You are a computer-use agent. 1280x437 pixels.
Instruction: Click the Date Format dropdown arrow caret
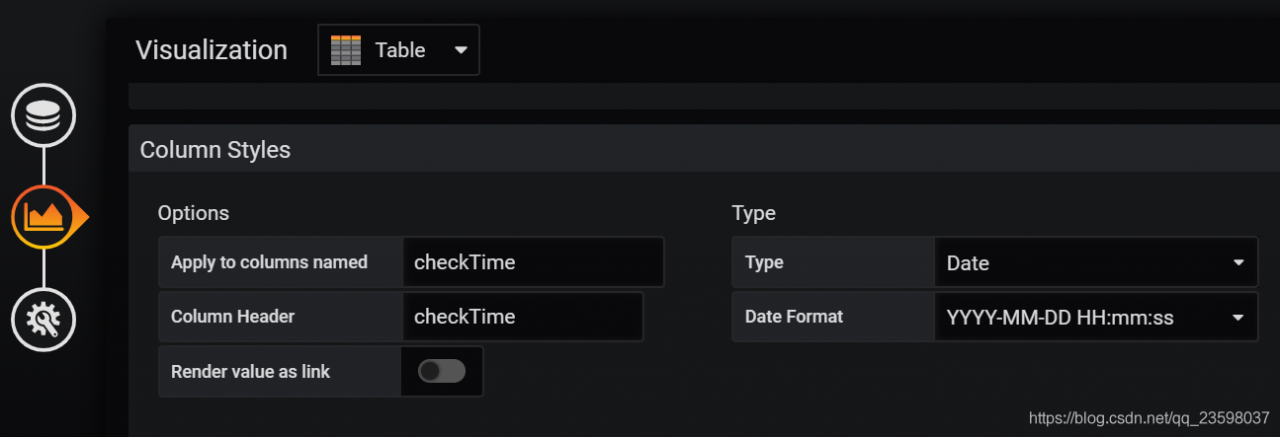coord(1238,317)
